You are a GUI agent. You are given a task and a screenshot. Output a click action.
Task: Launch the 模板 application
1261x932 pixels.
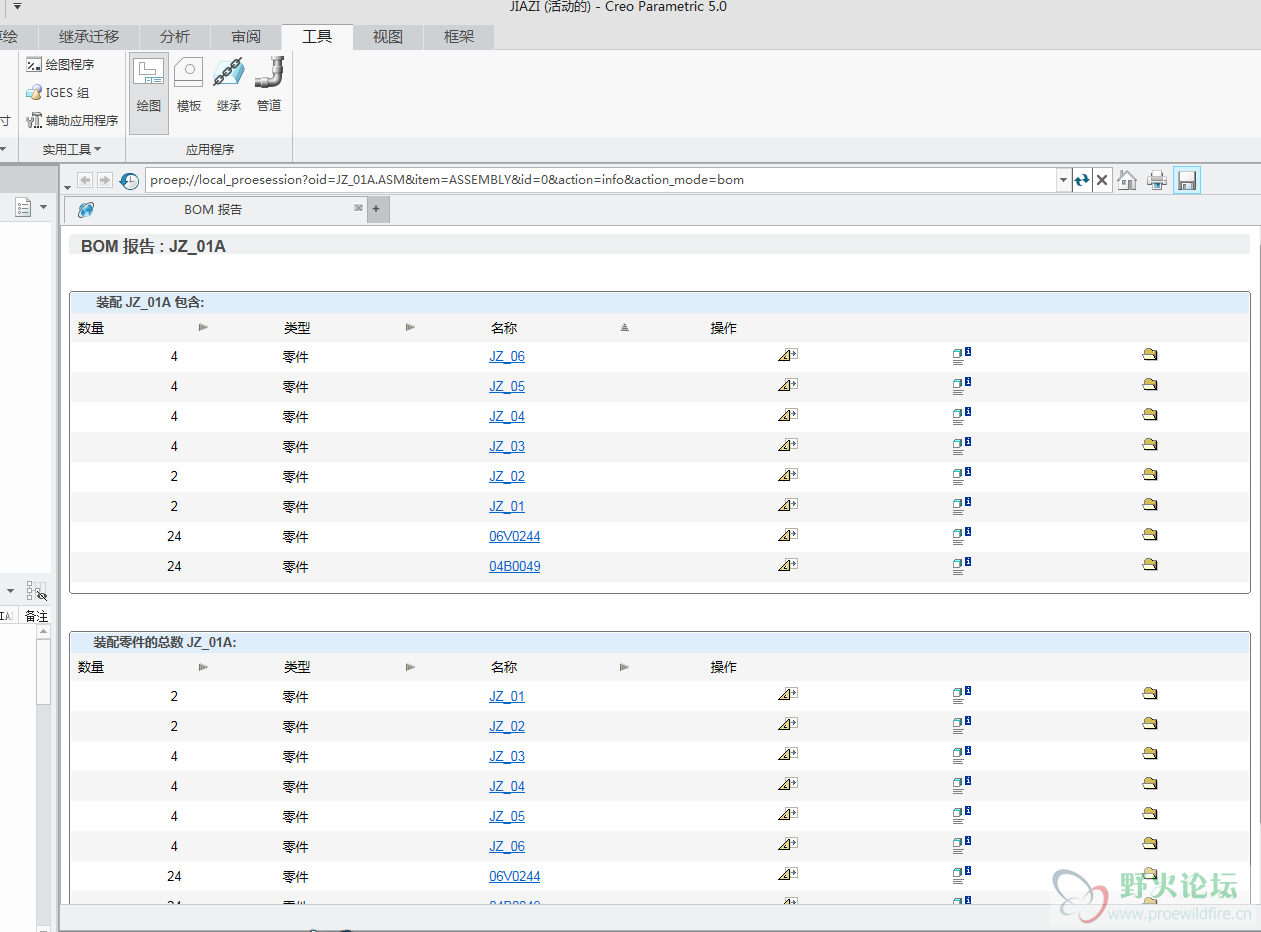tap(189, 85)
